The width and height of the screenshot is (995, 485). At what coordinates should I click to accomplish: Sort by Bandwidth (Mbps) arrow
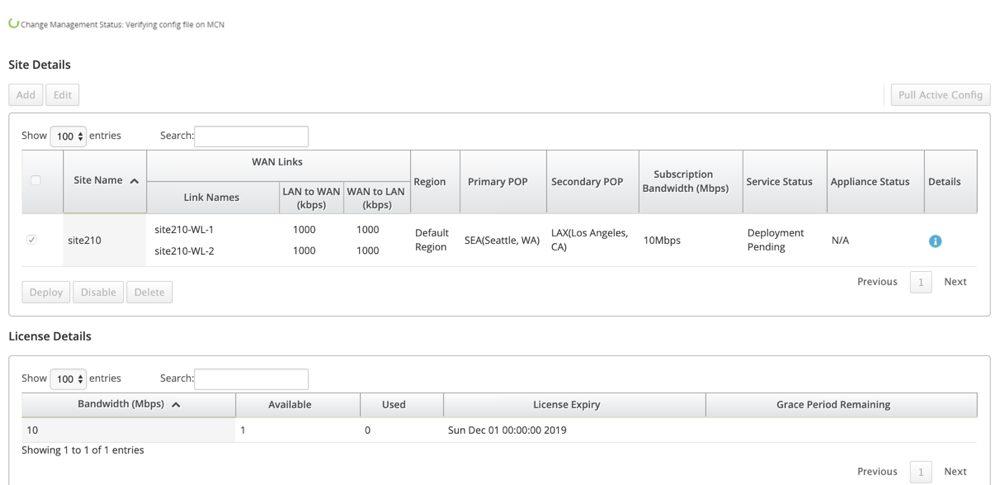(x=176, y=404)
